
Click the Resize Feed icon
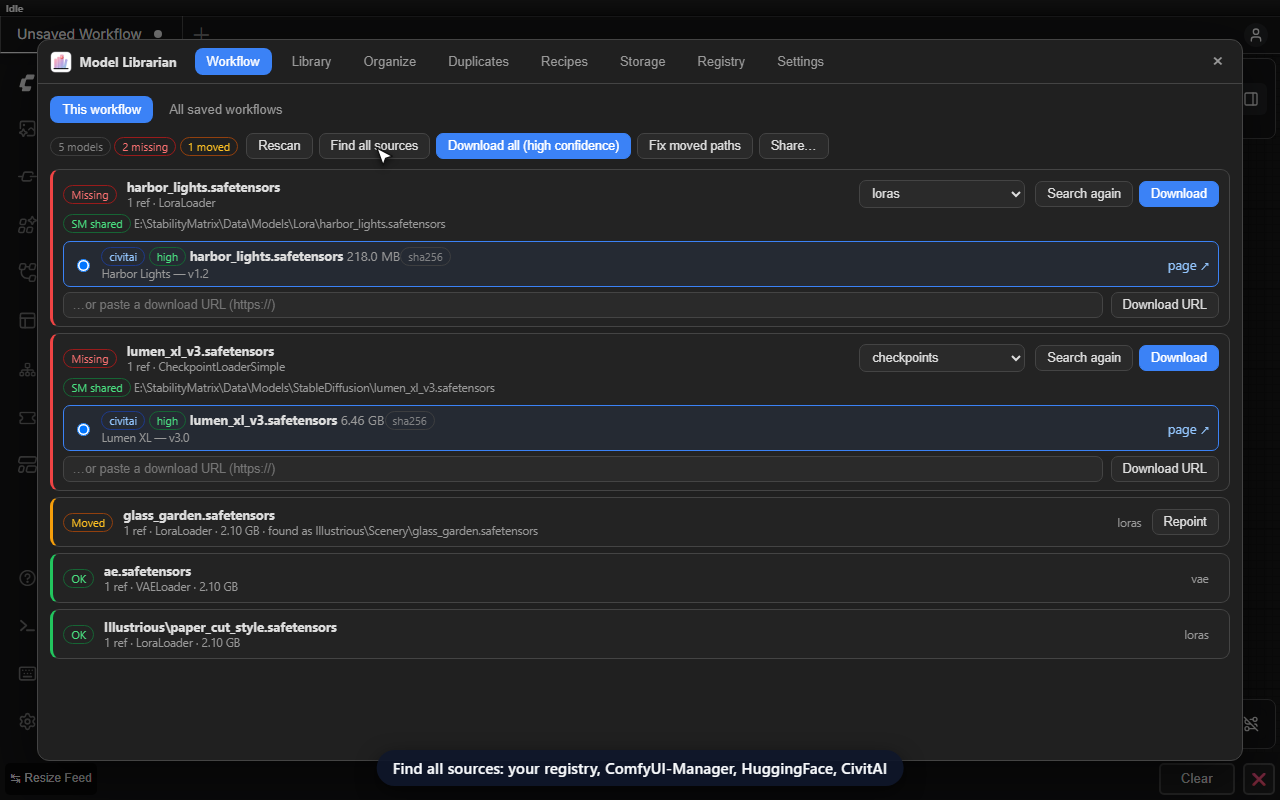pyautogui.click(x=16, y=778)
